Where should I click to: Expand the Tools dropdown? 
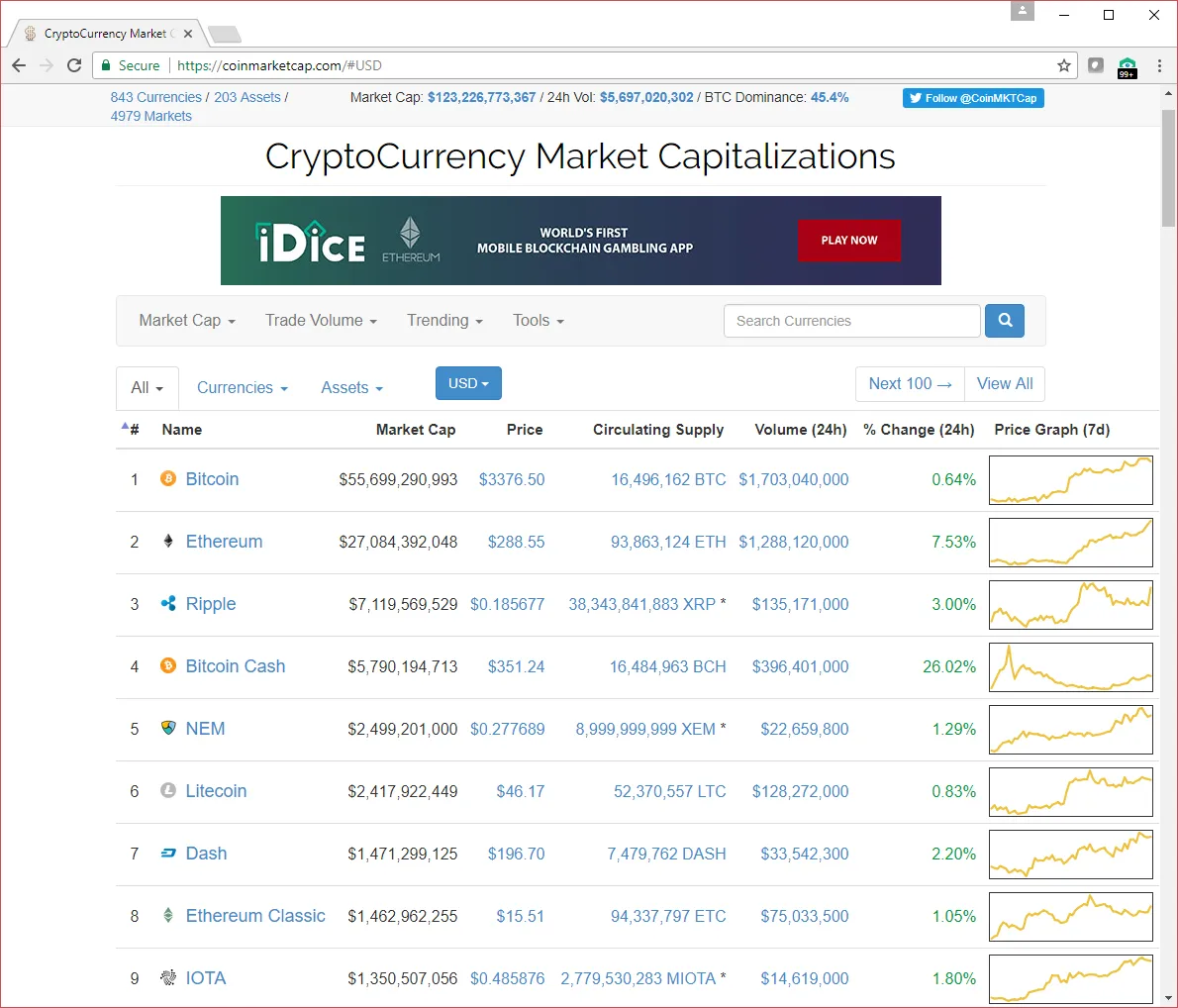538,321
